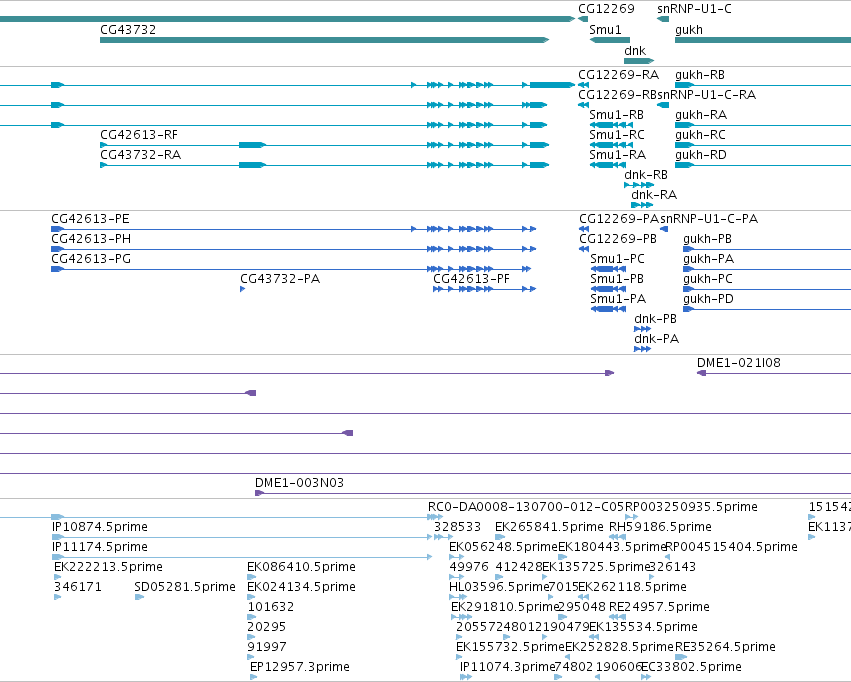Click the Smu1-PB protein label
The image size is (851, 682).
coord(617,279)
